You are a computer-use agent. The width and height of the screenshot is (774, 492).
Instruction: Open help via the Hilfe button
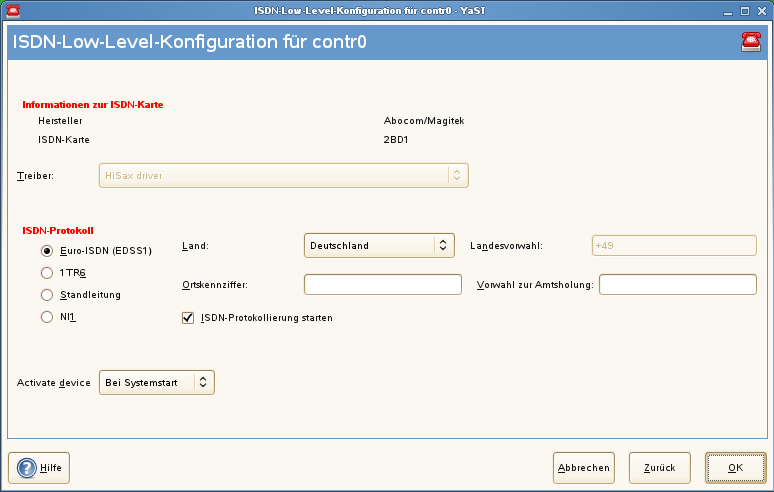[x=39, y=468]
